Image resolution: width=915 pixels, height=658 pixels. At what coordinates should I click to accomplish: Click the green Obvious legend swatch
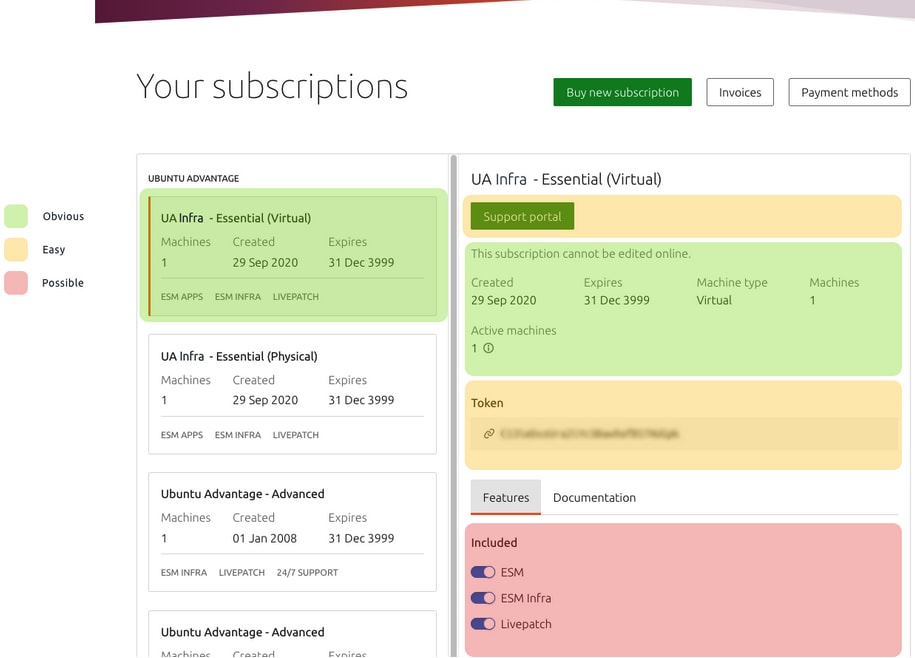(x=16, y=216)
